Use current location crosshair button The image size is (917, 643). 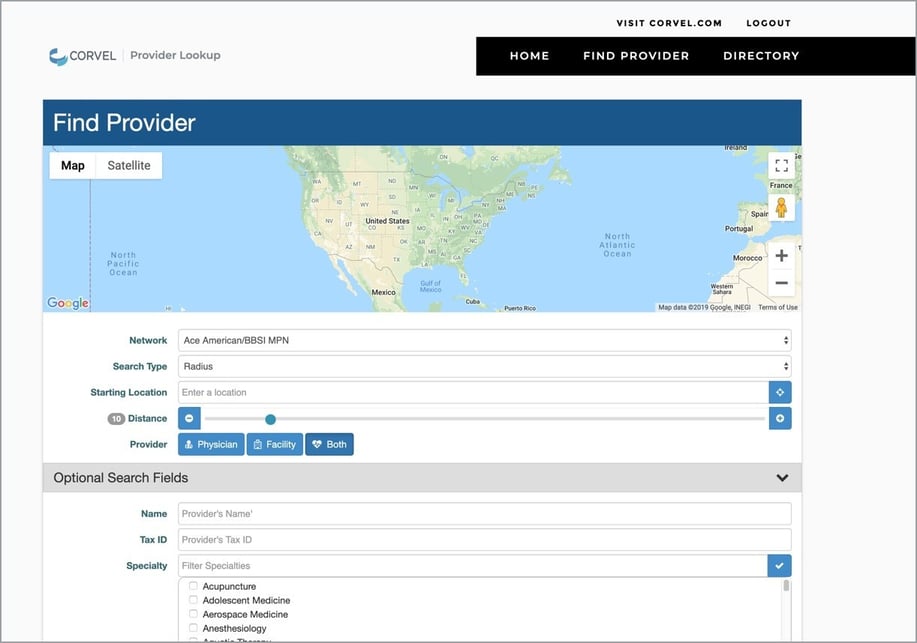click(x=780, y=392)
